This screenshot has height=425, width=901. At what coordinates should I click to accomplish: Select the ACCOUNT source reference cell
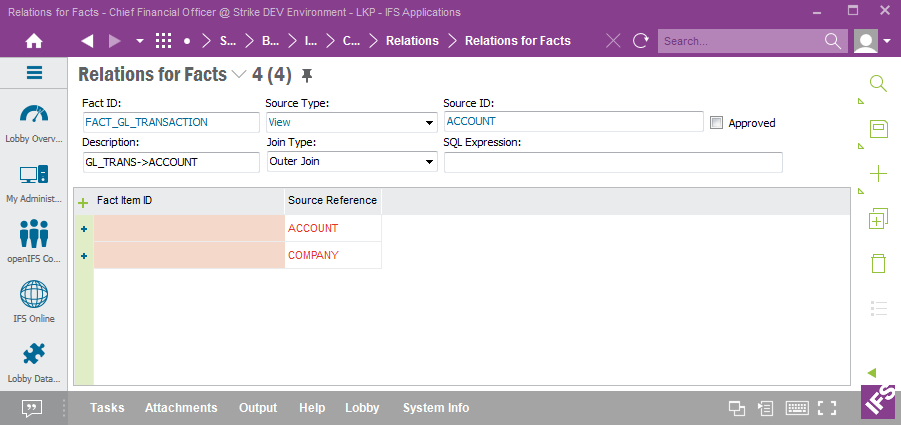point(333,229)
